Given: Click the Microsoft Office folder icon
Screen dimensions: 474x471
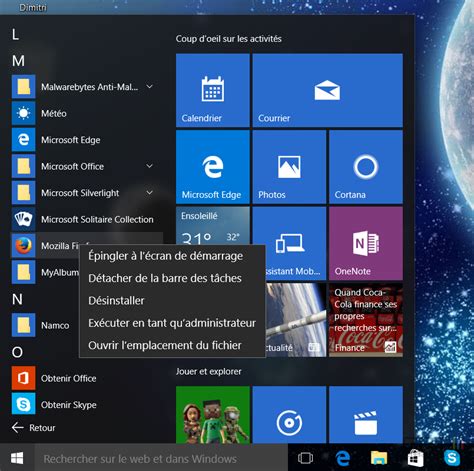Looking at the screenshot, I should 23,166.
